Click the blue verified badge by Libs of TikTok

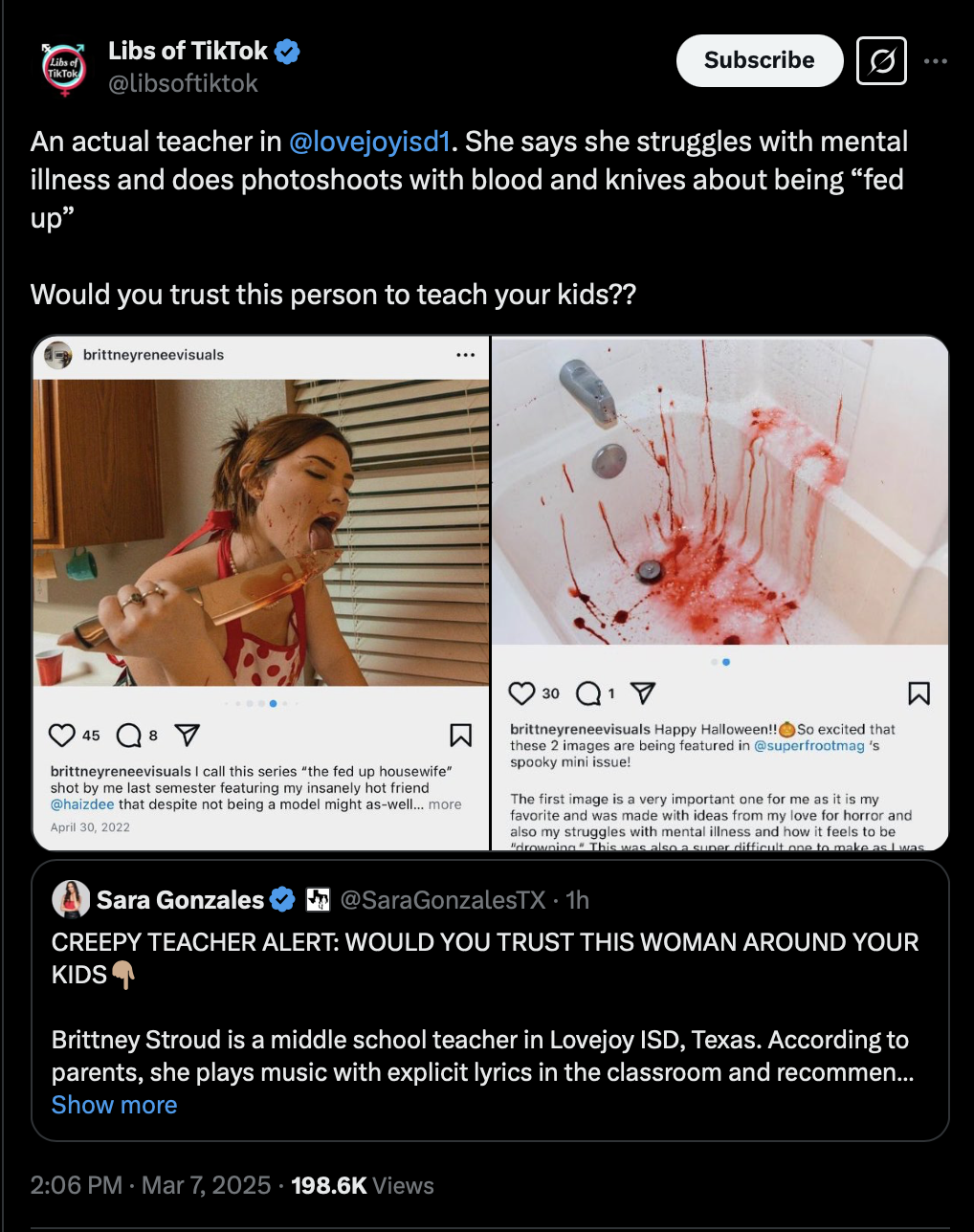coord(288,52)
